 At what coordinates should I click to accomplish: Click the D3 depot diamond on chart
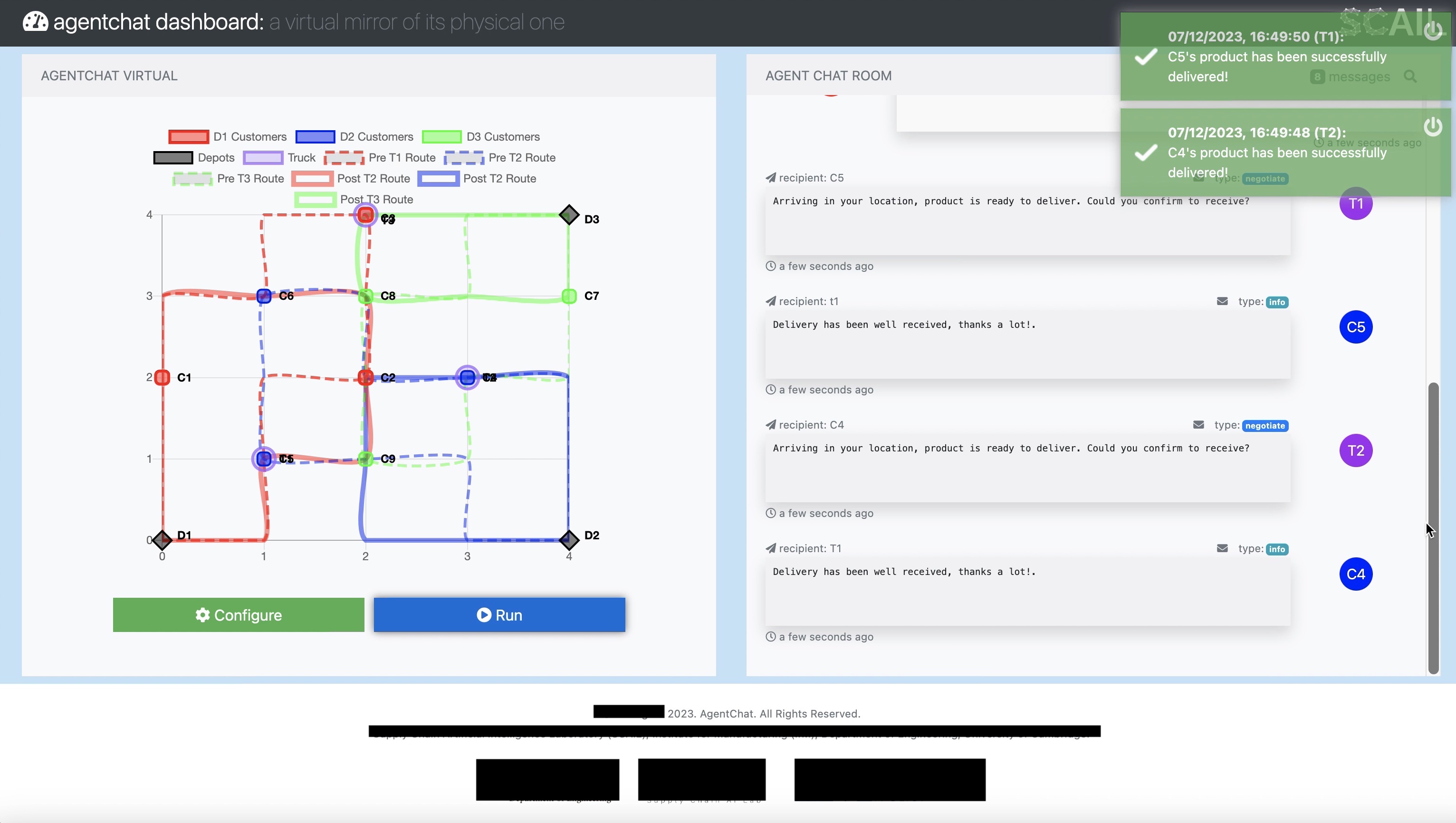pyautogui.click(x=569, y=215)
